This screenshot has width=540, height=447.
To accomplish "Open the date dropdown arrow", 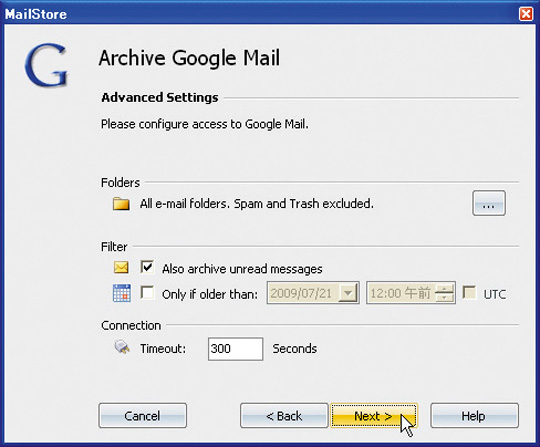I will coord(348,293).
